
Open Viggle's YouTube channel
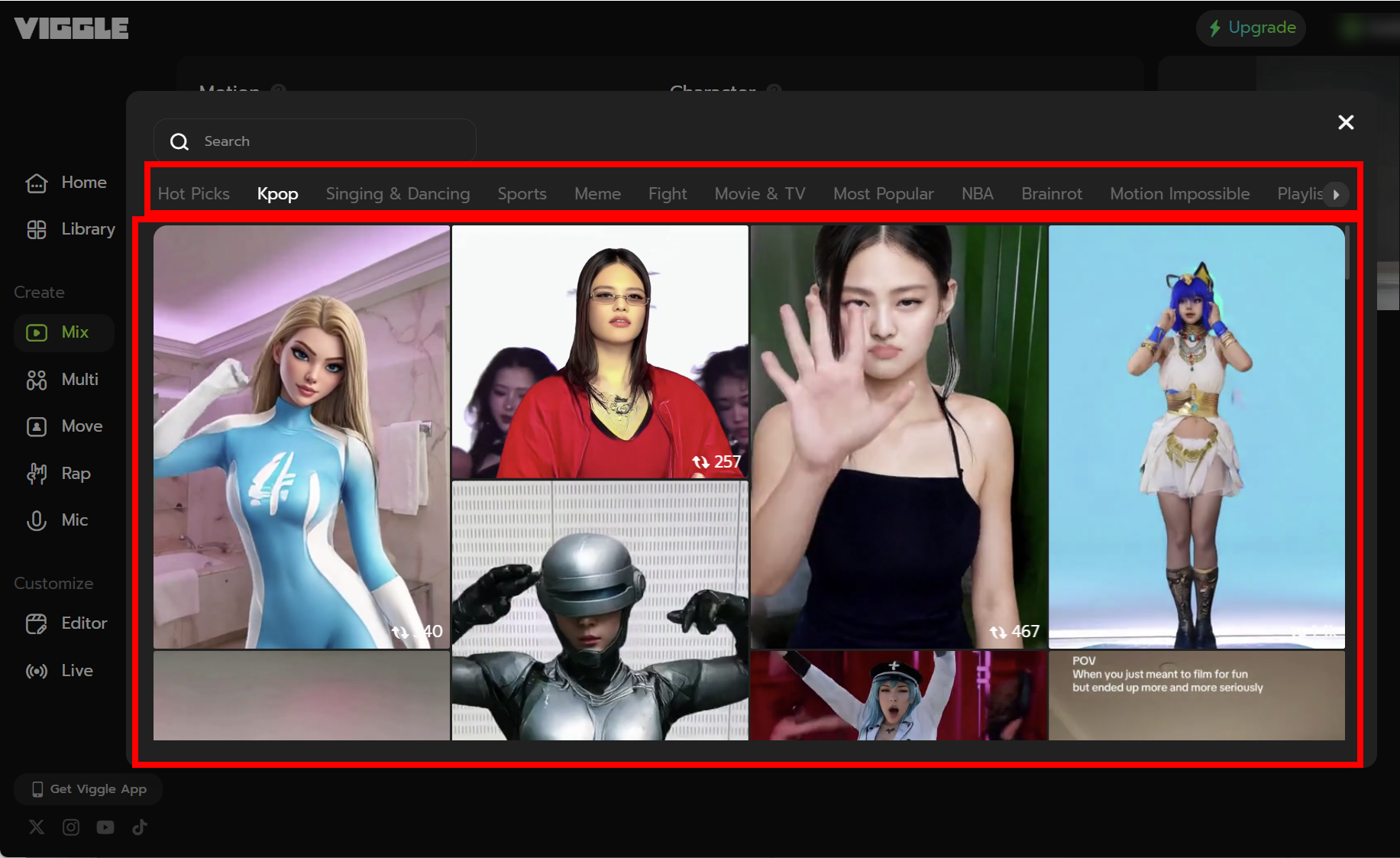105,827
